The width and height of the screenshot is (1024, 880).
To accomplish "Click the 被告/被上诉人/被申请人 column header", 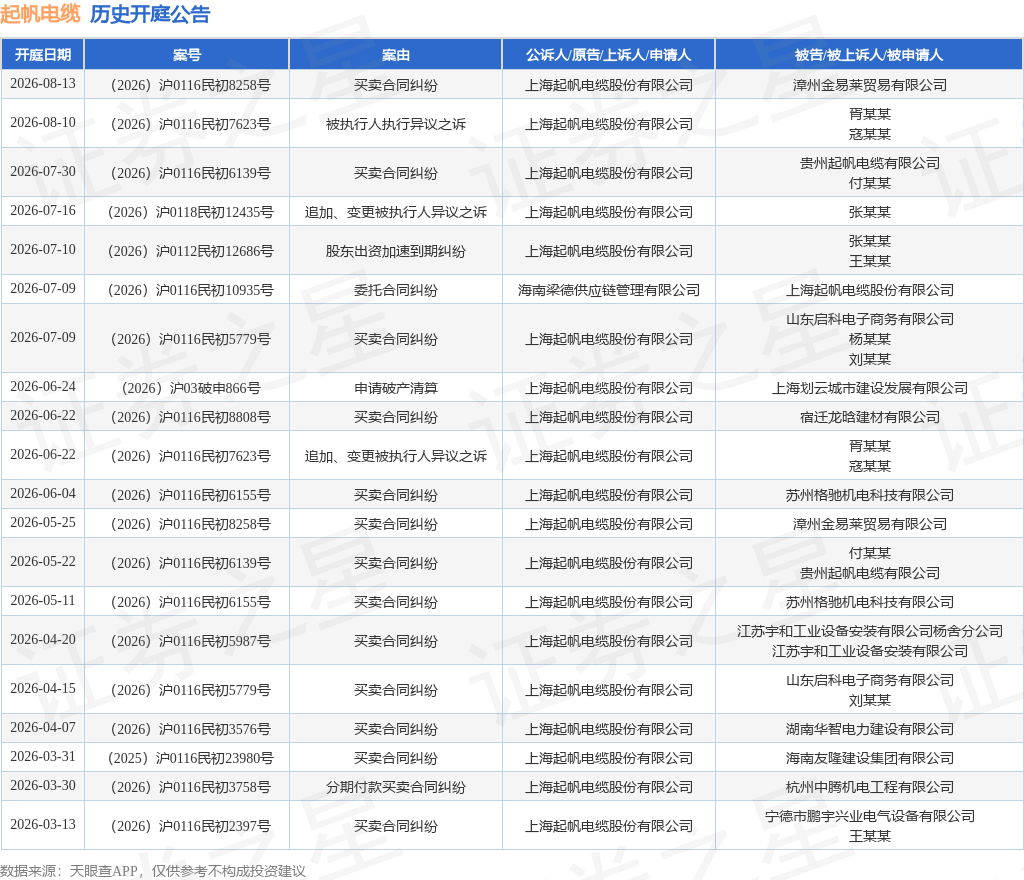I will (869, 55).
